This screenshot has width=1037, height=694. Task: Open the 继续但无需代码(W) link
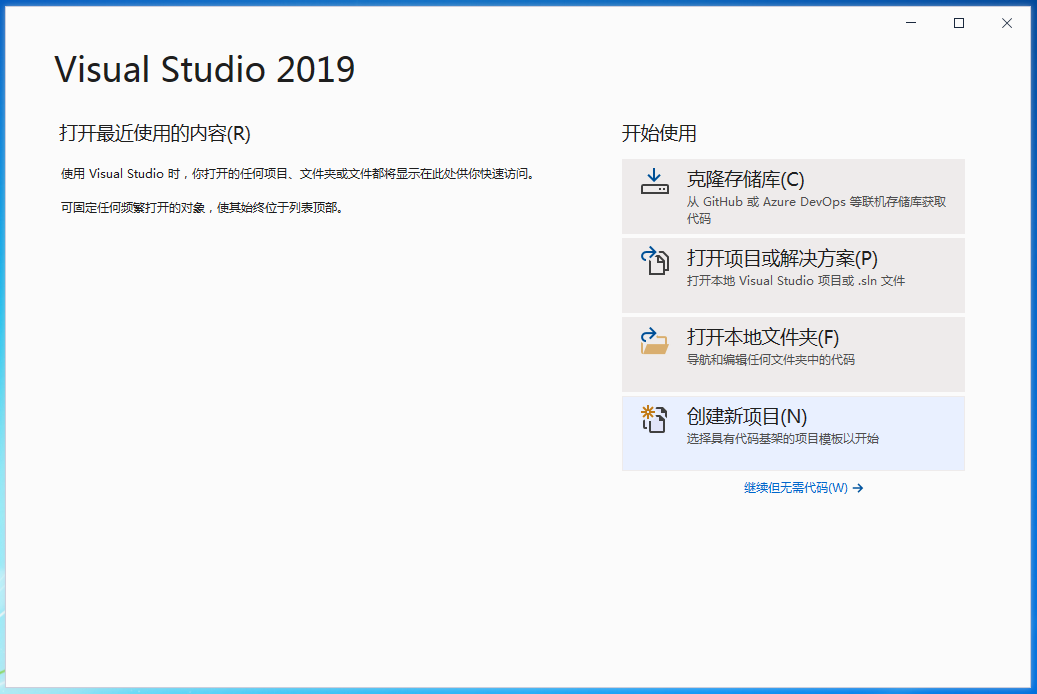tap(796, 488)
